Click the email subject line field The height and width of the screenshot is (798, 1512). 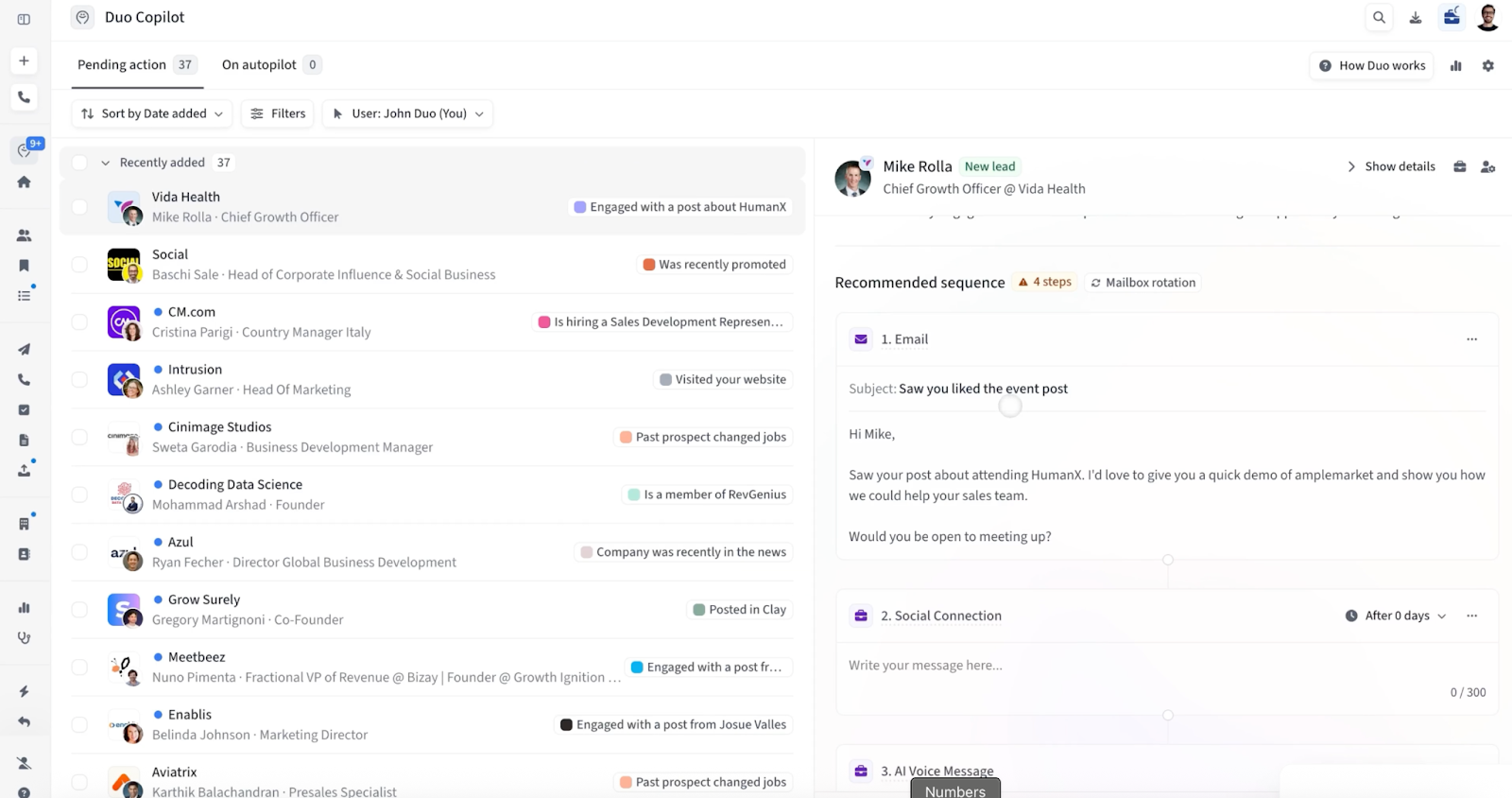(x=1167, y=389)
